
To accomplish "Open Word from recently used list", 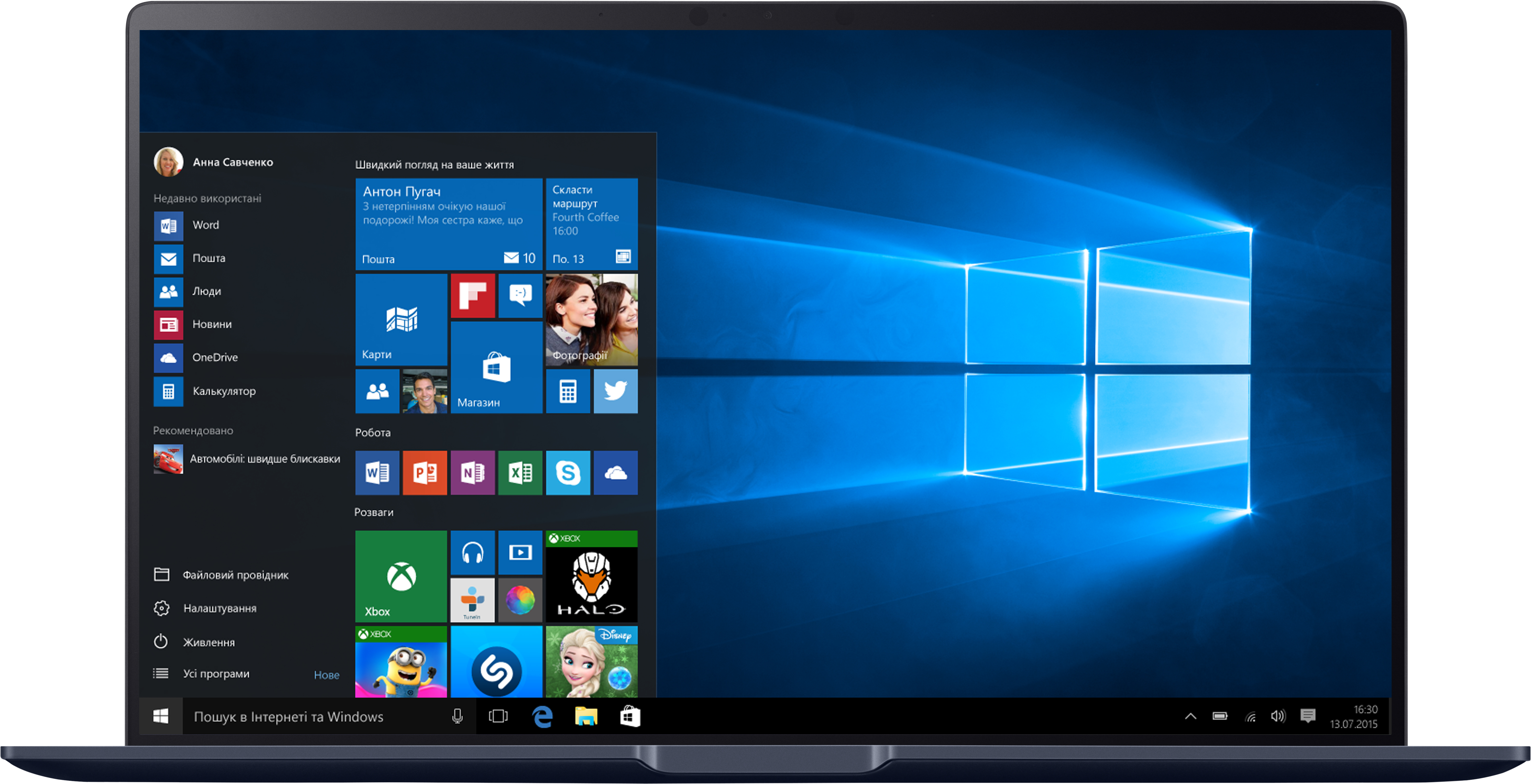I will click(x=206, y=225).
